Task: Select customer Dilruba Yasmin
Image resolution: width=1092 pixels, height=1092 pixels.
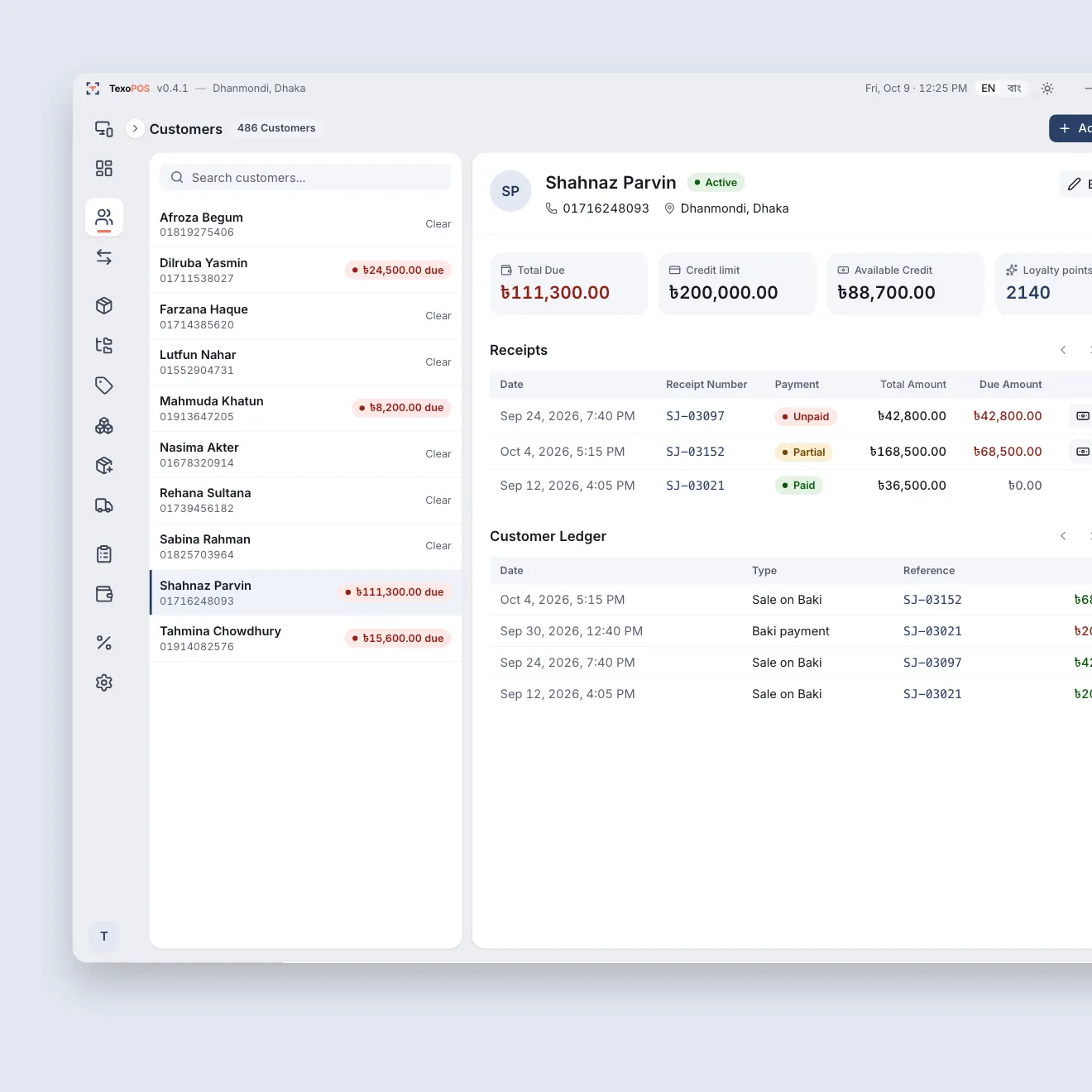Action: [x=305, y=271]
